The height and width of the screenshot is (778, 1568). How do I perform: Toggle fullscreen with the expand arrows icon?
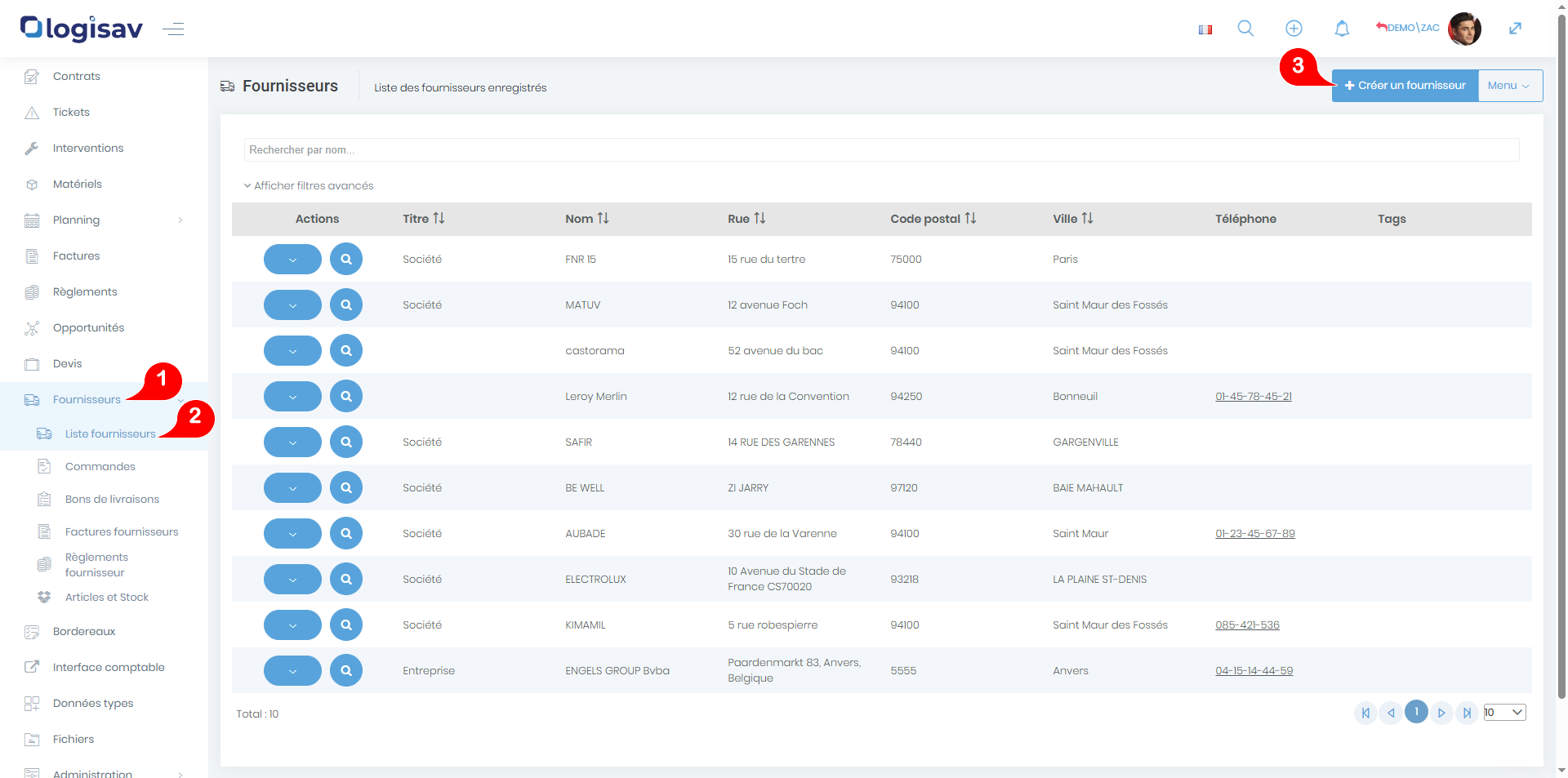click(x=1515, y=29)
